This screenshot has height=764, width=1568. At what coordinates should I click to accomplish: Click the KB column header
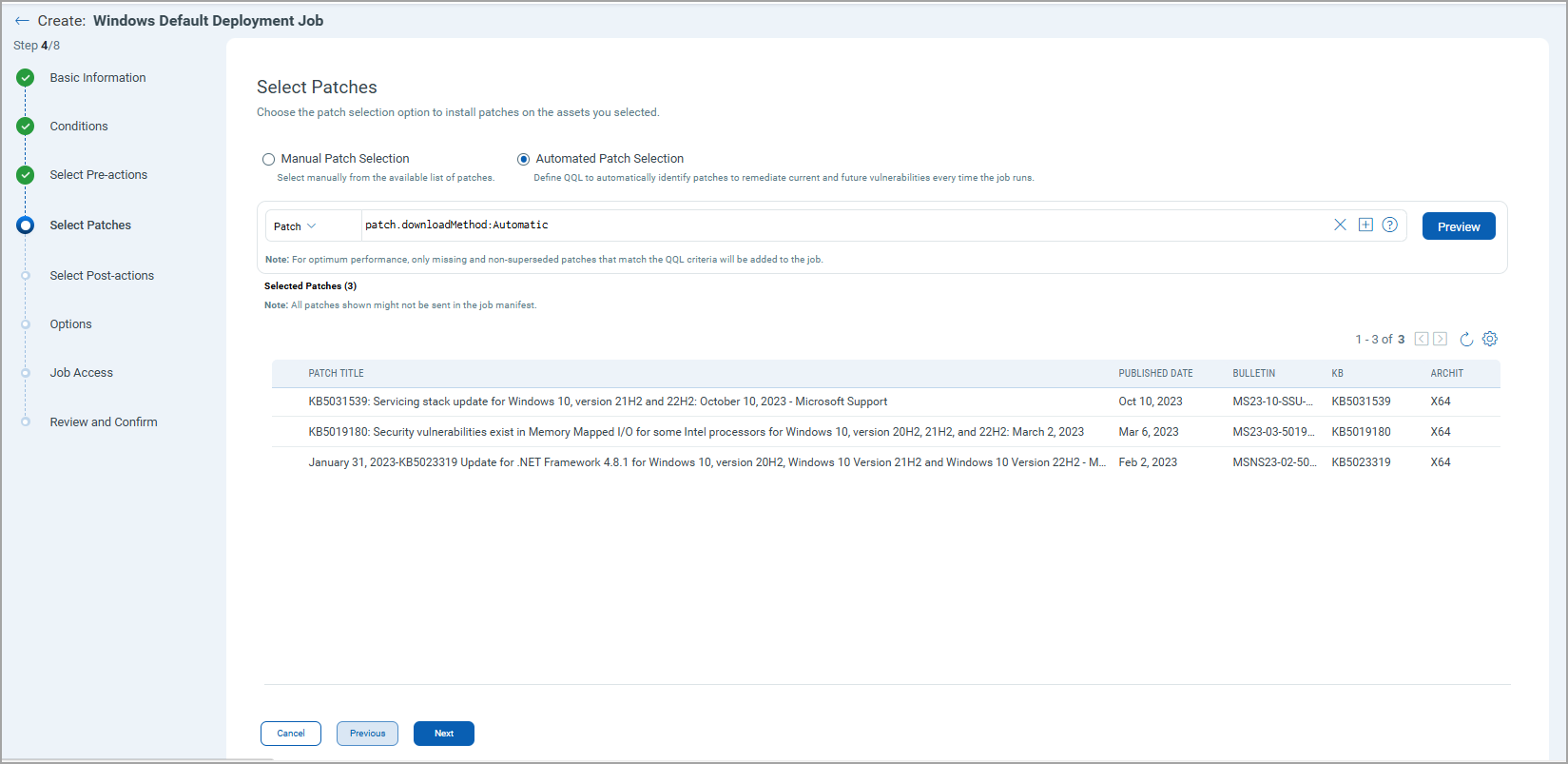1338,374
